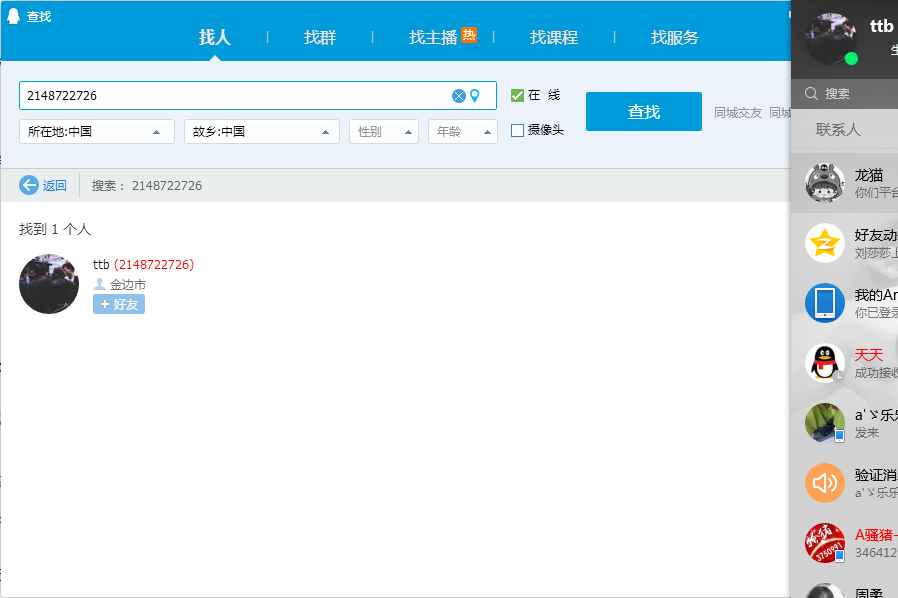The width and height of the screenshot is (898, 598).
Task: Click the location pin icon in search box
Action: click(475, 96)
